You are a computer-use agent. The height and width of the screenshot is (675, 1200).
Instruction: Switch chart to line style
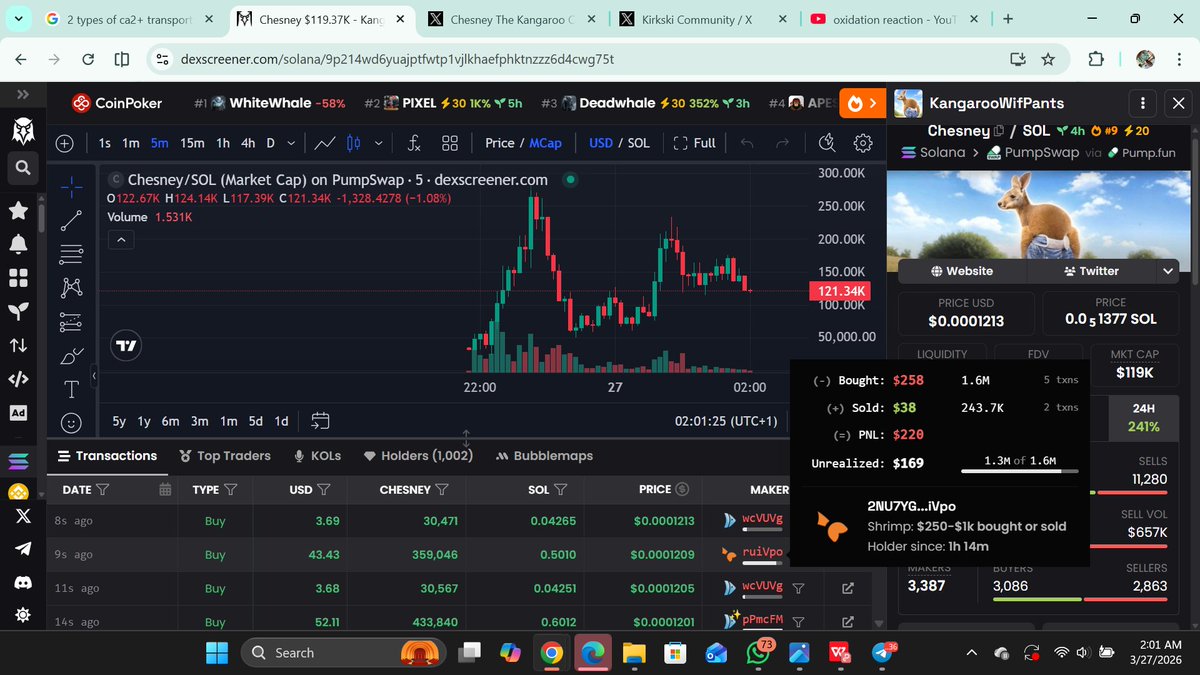324,143
